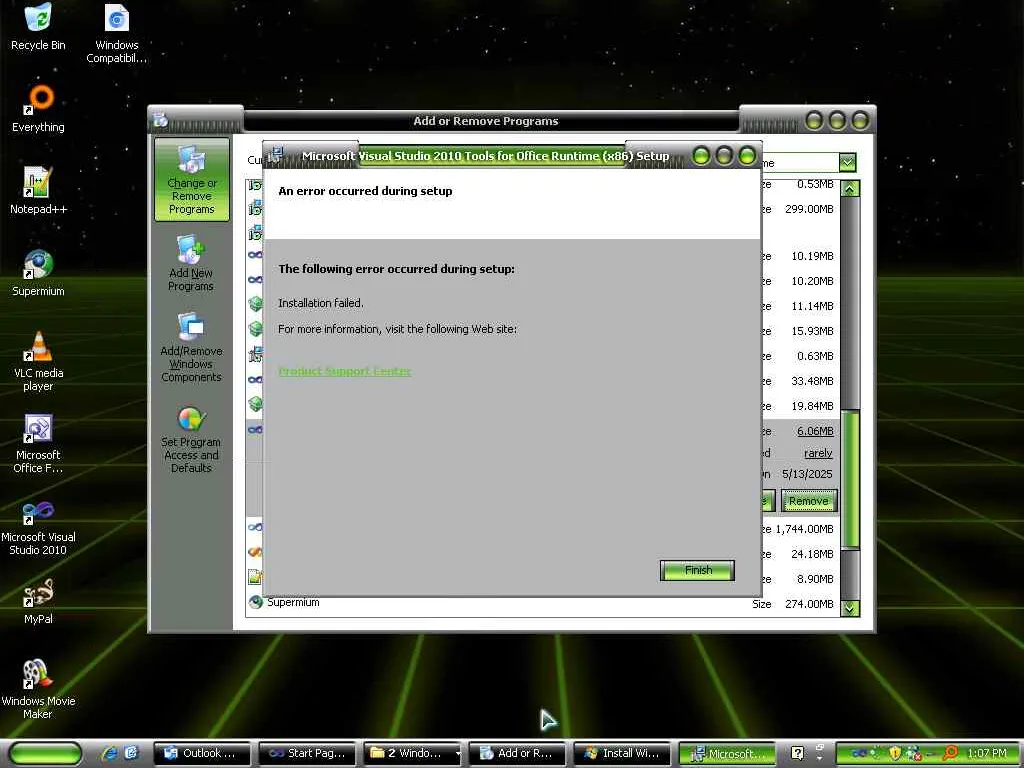Switch to Add or Remove taskbar item

pos(517,753)
